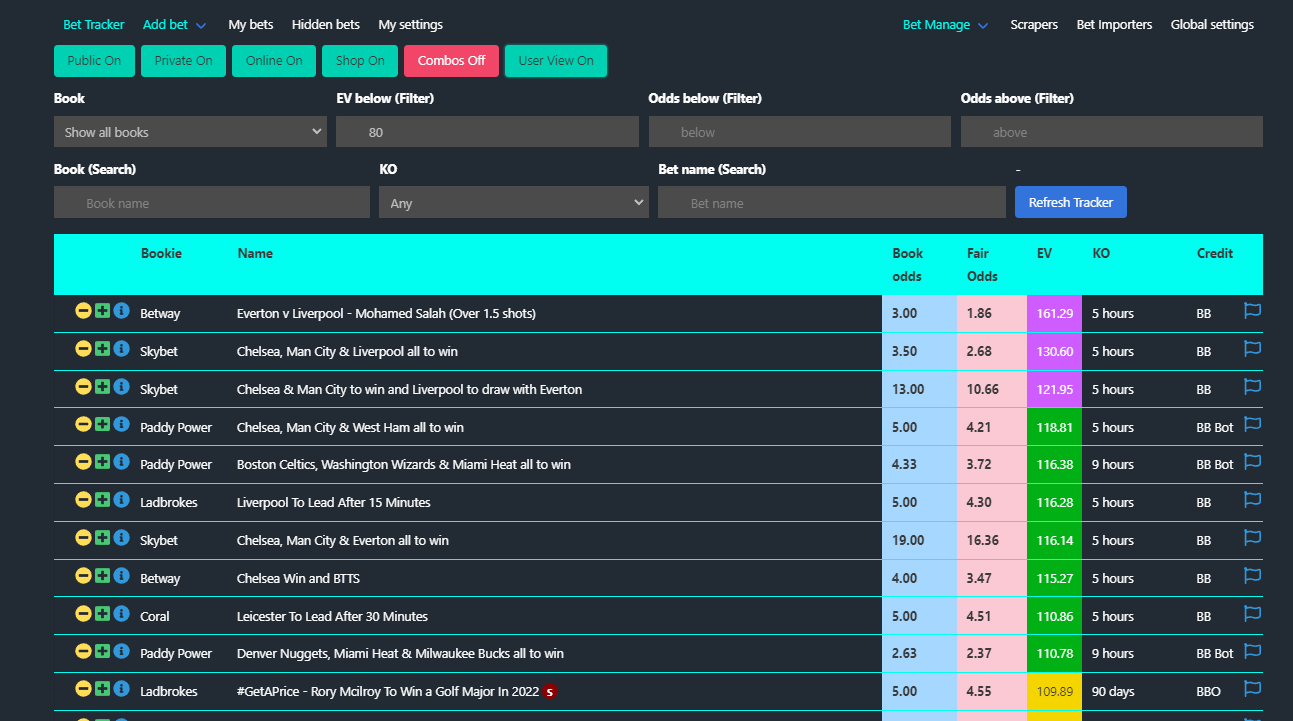Screen dimensions: 1293x721
Task: Go to Global settings
Action: (1211, 24)
